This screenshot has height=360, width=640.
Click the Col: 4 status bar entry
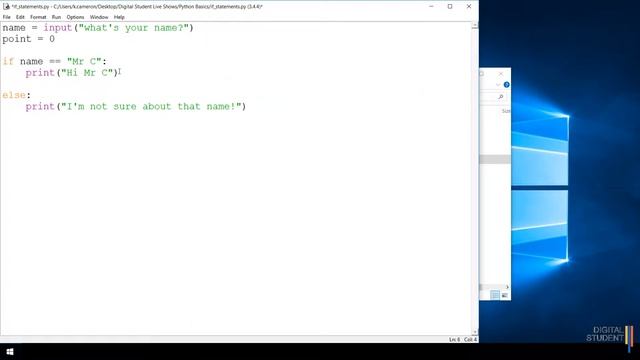[x=470, y=340]
